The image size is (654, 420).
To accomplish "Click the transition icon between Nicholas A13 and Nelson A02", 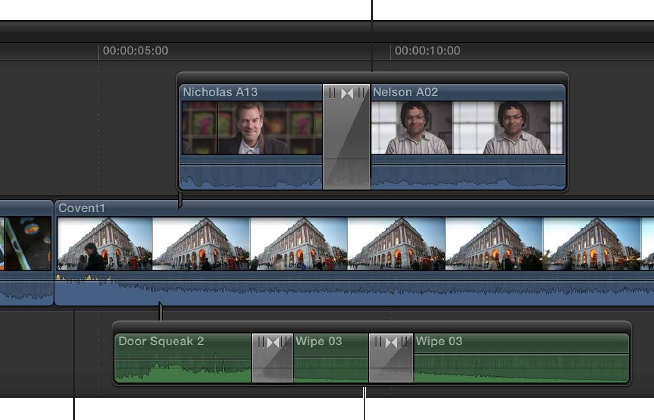I will tap(347, 93).
